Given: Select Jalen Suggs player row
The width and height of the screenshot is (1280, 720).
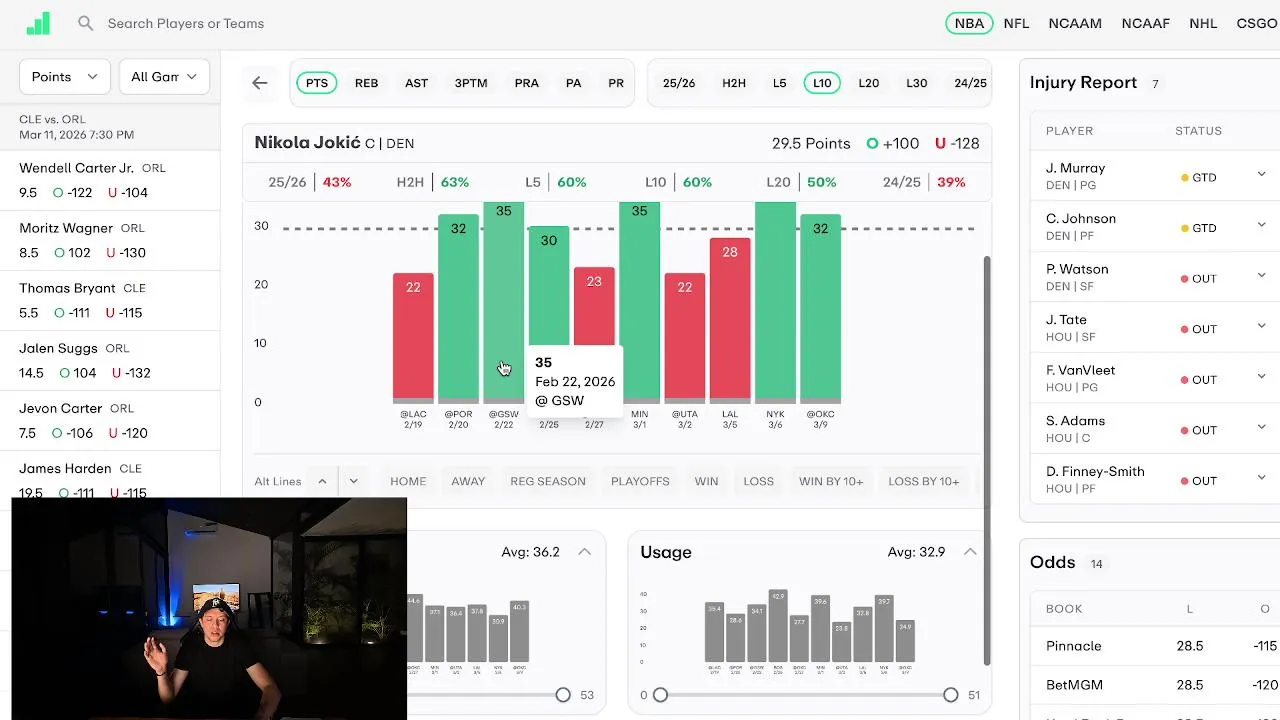Looking at the screenshot, I should [x=110, y=360].
